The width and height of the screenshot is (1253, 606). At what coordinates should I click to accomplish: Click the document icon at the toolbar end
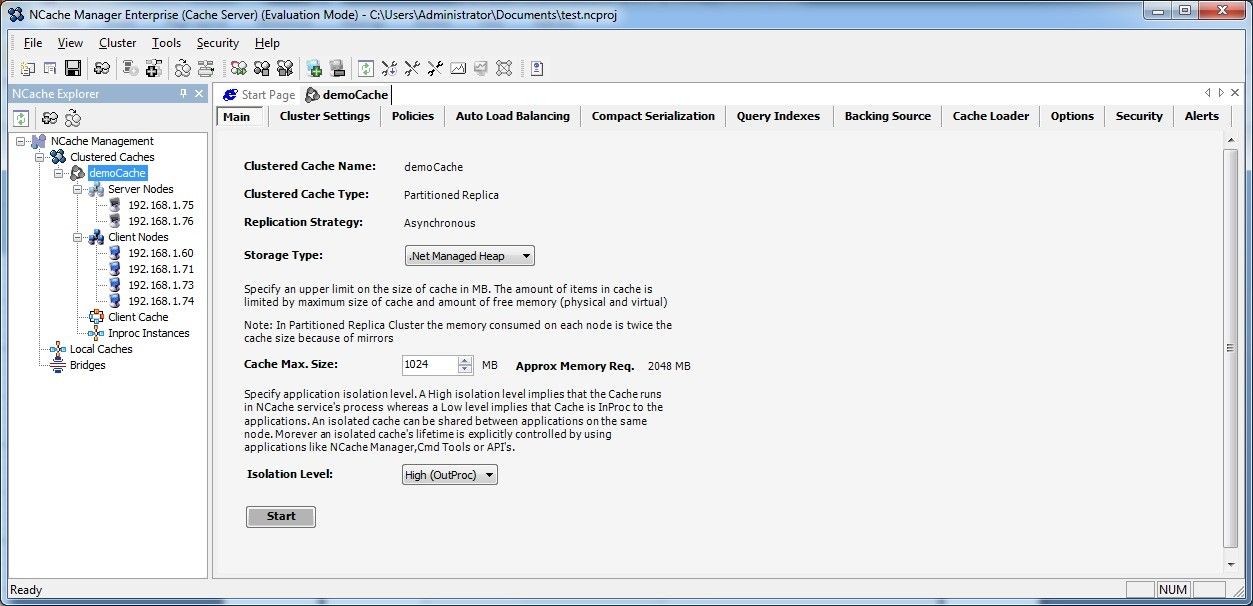(x=537, y=68)
